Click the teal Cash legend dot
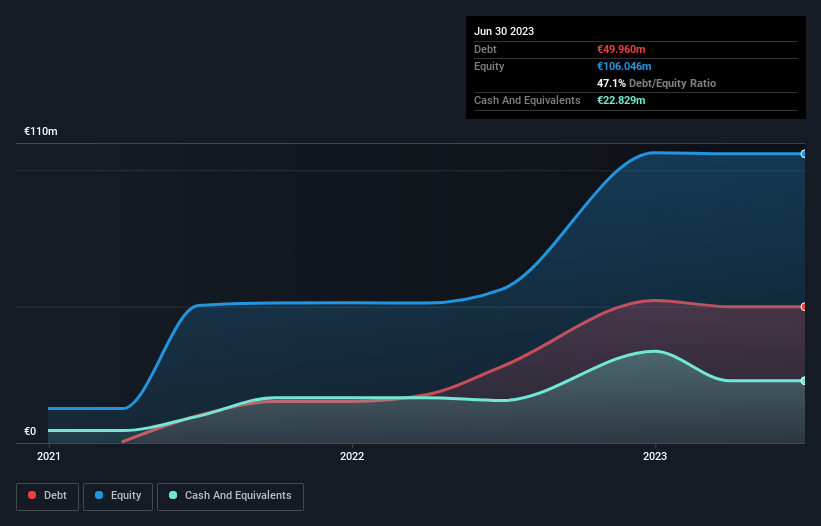The height and width of the screenshot is (526, 821). point(173,495)
